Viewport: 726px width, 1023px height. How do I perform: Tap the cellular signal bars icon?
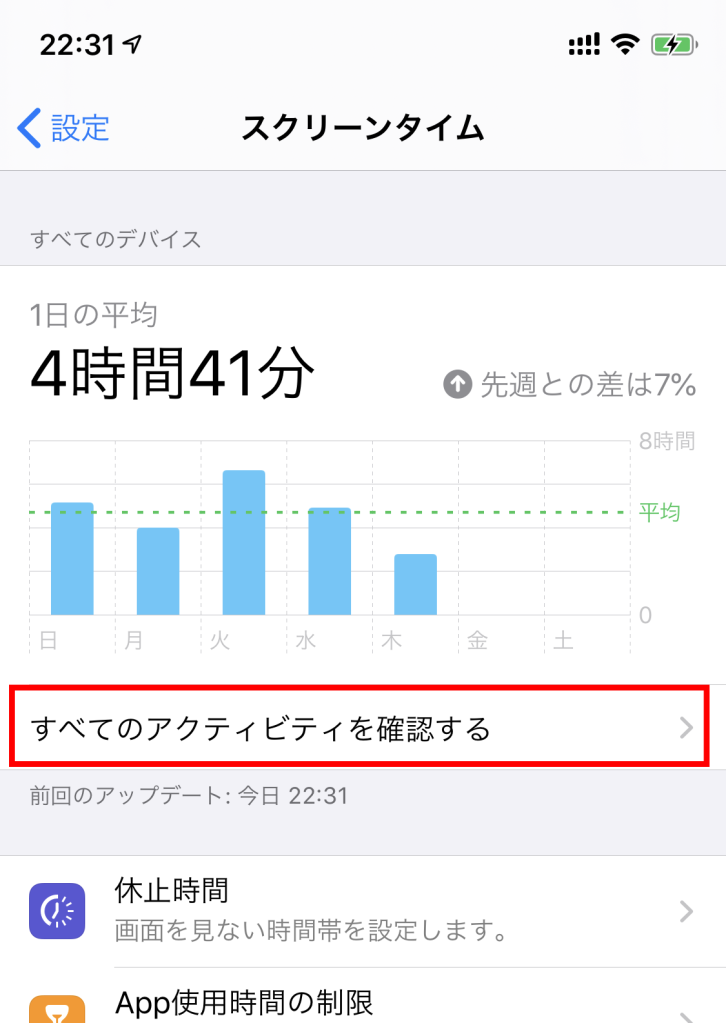pyautogui.click(x=584, y=44)
